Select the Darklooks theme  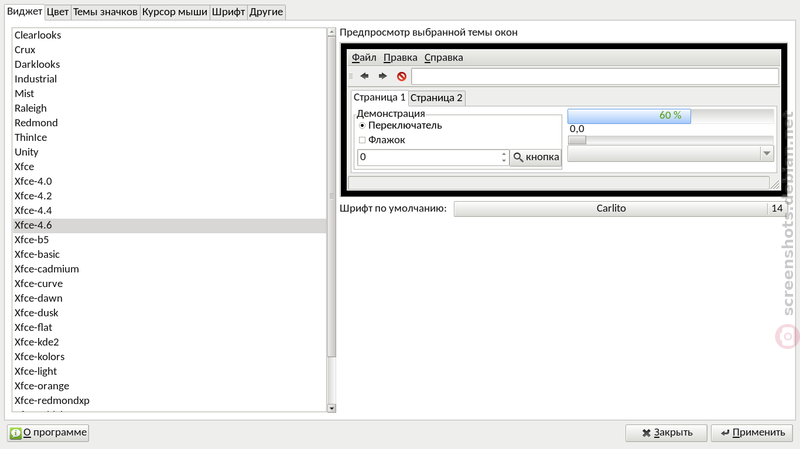pos(169,64)
